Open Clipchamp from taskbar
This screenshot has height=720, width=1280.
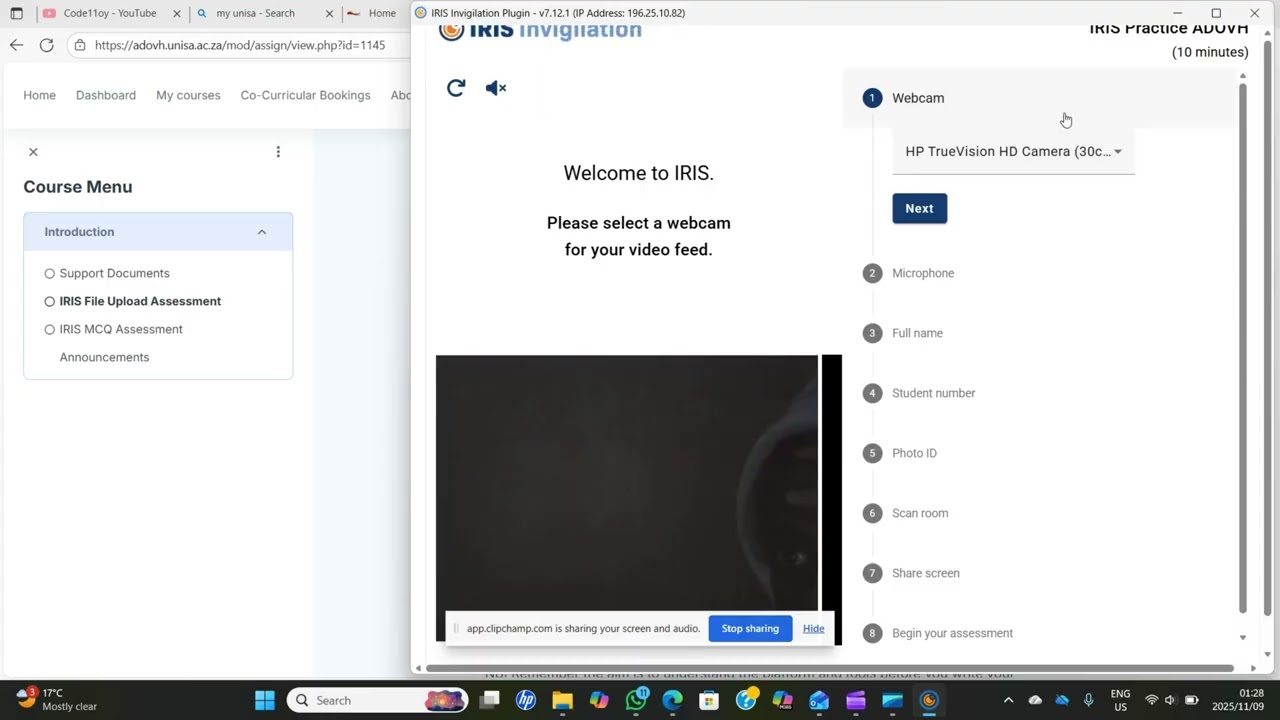(856, 700)
